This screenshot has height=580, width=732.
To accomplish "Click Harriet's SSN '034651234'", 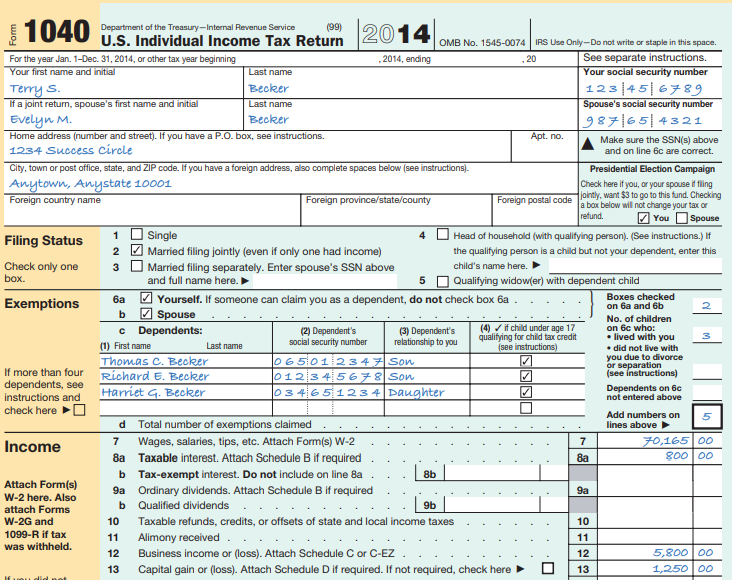I will [328, 392].
